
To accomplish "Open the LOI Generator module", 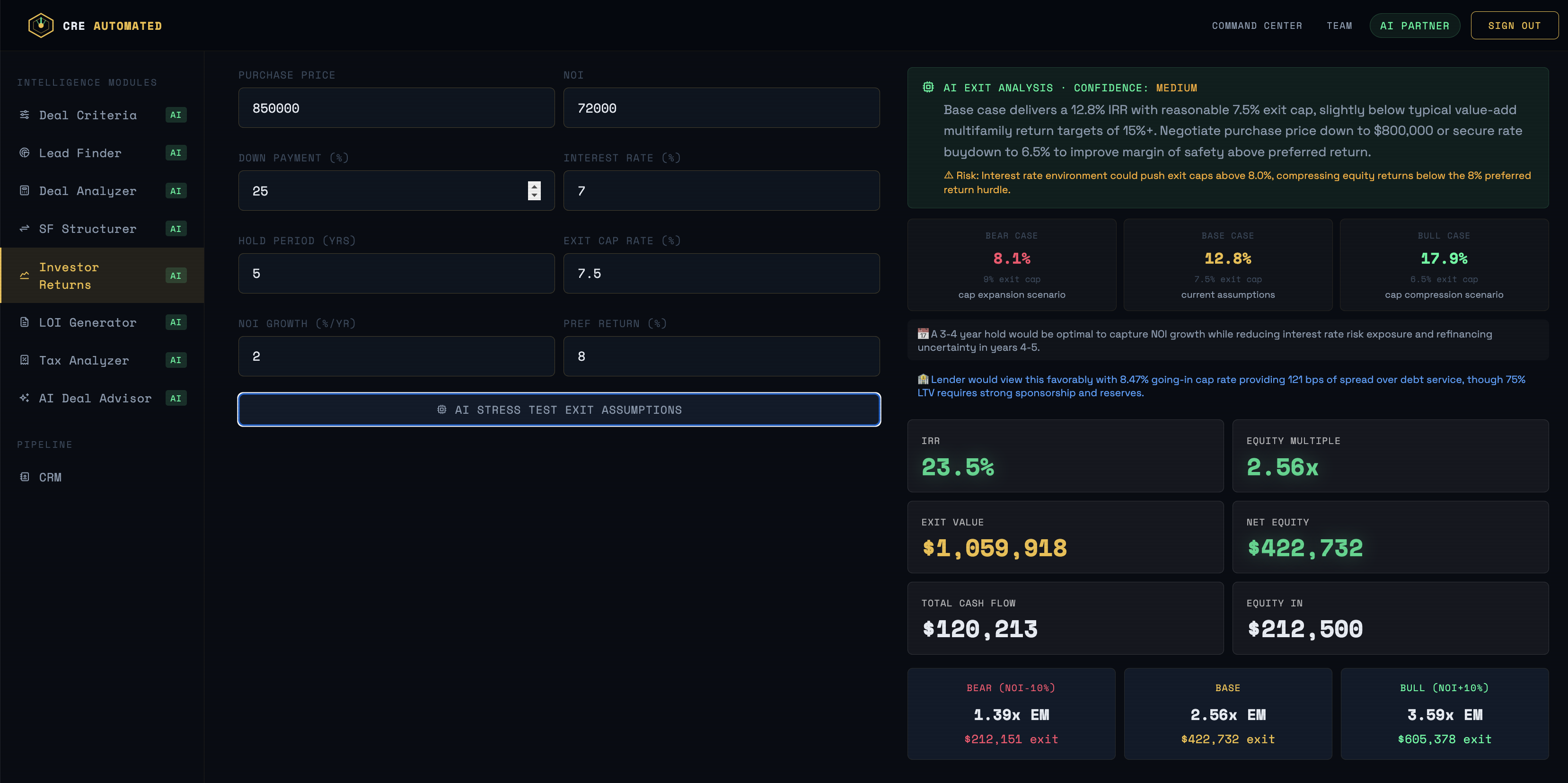I will [102, 322].
